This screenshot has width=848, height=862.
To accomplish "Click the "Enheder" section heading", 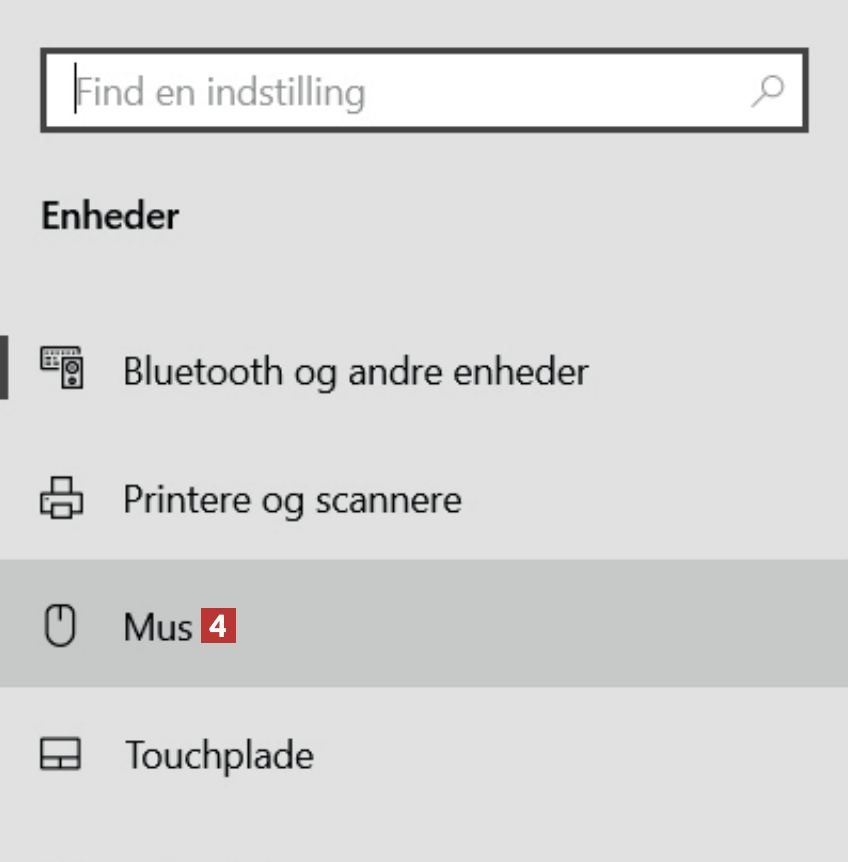I will (110, 216).
